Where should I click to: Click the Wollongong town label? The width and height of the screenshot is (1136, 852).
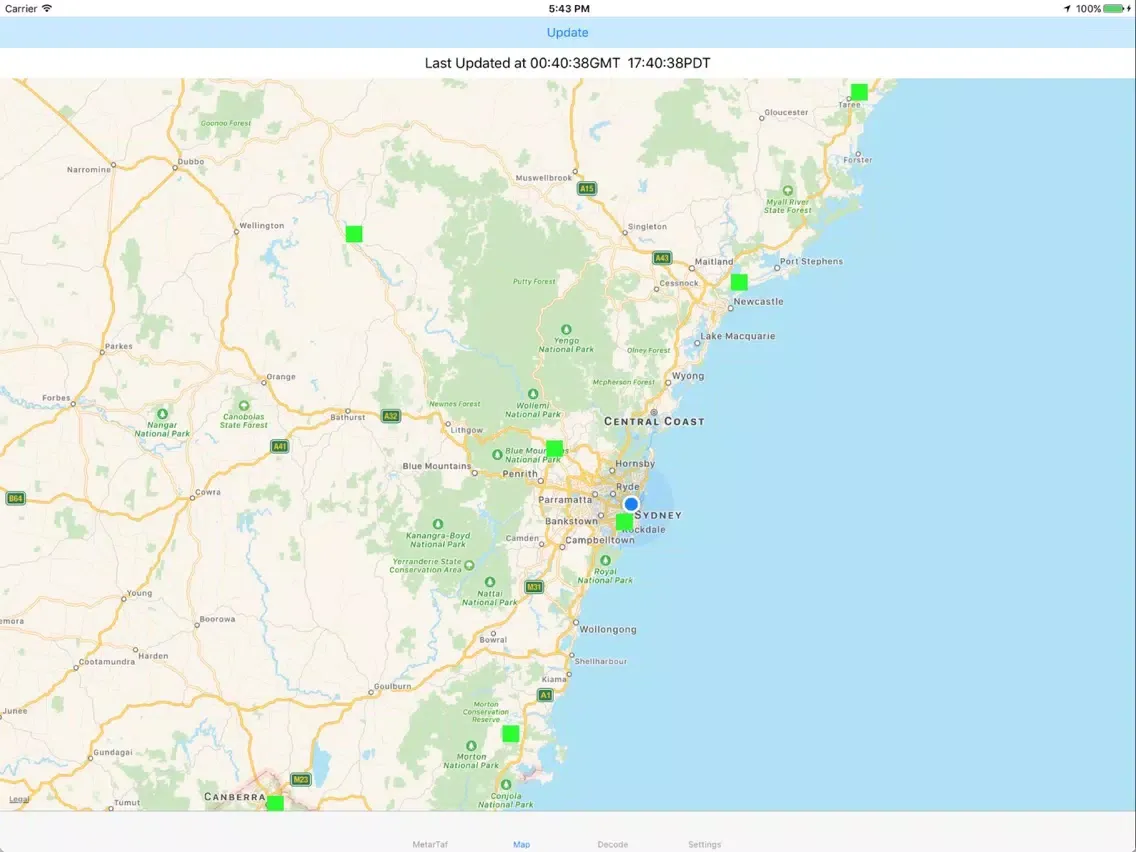[608, 629]
